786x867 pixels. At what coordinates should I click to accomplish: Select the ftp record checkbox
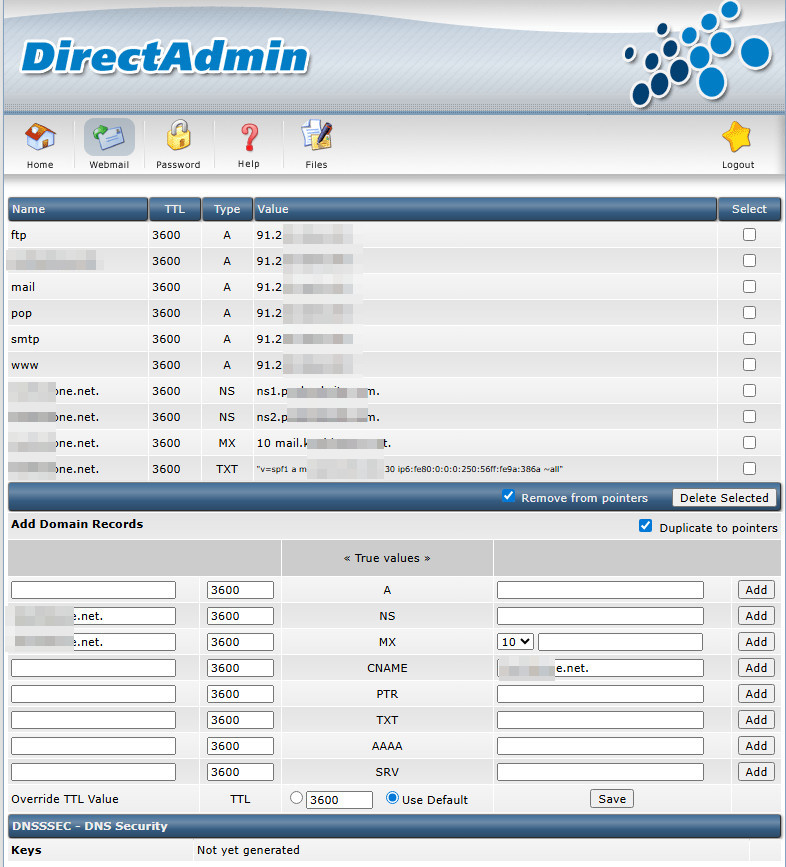click(749, 235)
